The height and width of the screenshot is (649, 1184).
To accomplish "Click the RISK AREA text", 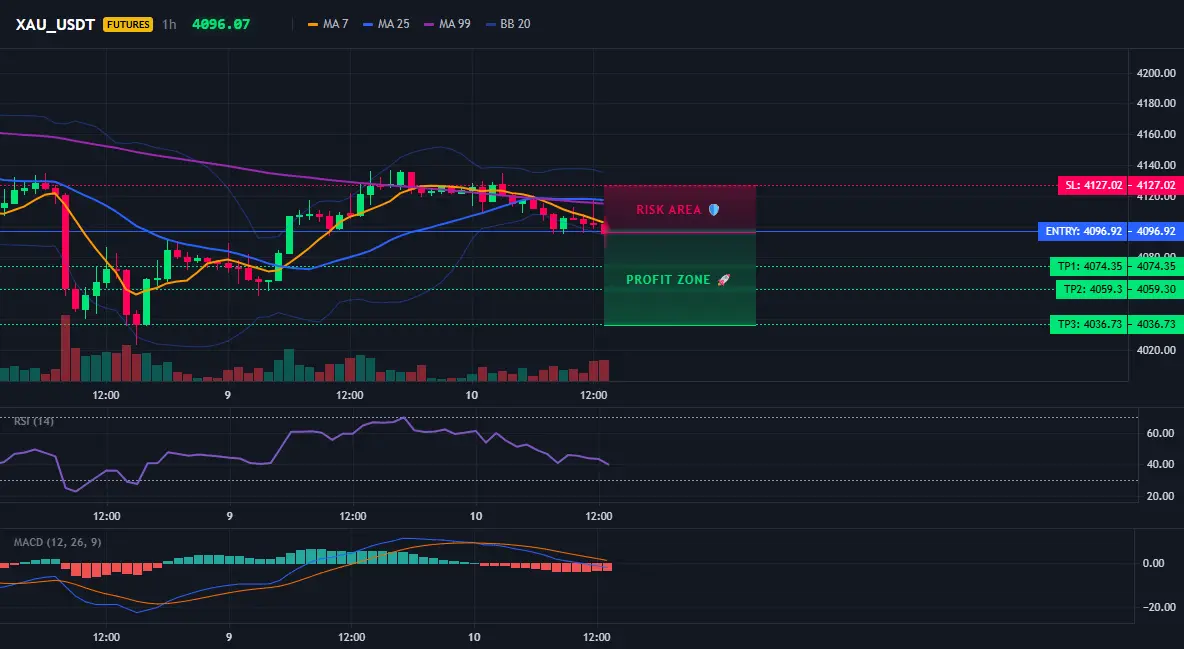I will pos(668,209).
